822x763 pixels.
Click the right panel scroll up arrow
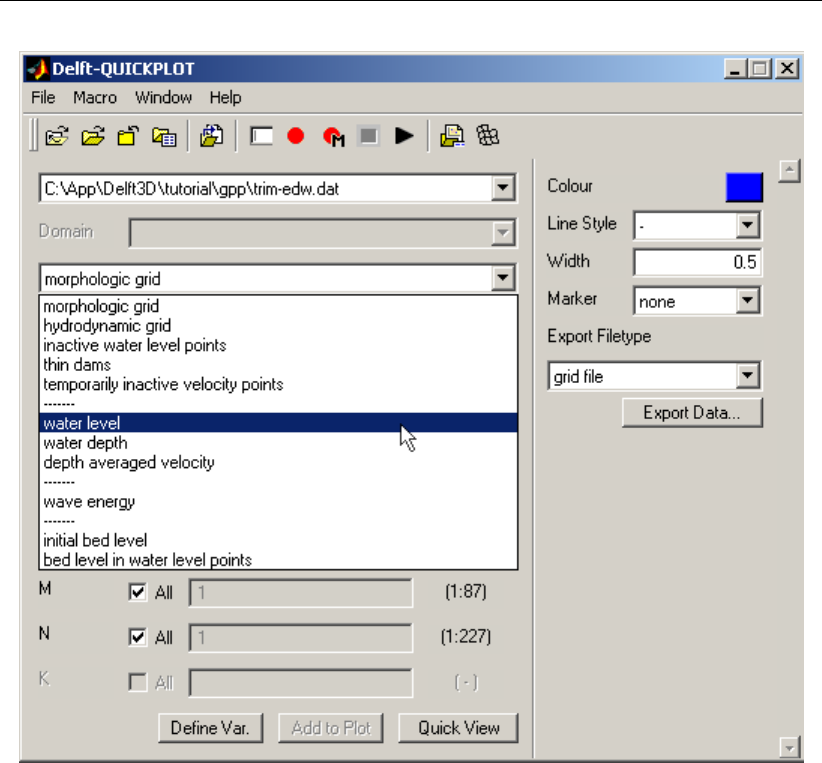pyautogui.click(x=789, y=171)
